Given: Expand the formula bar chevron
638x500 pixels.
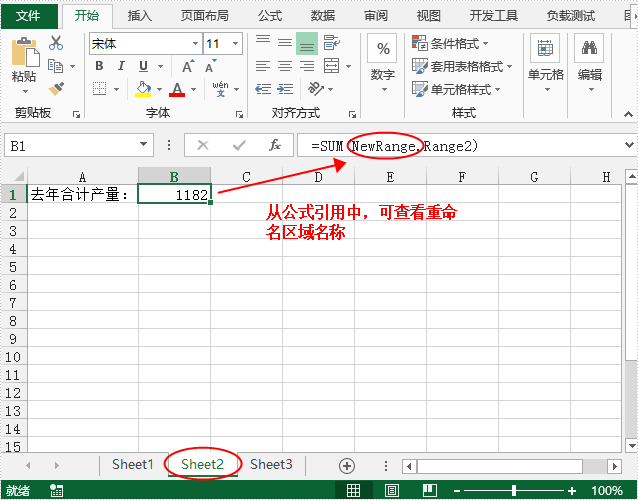Looking at the screenshot, I should (629, 144).
